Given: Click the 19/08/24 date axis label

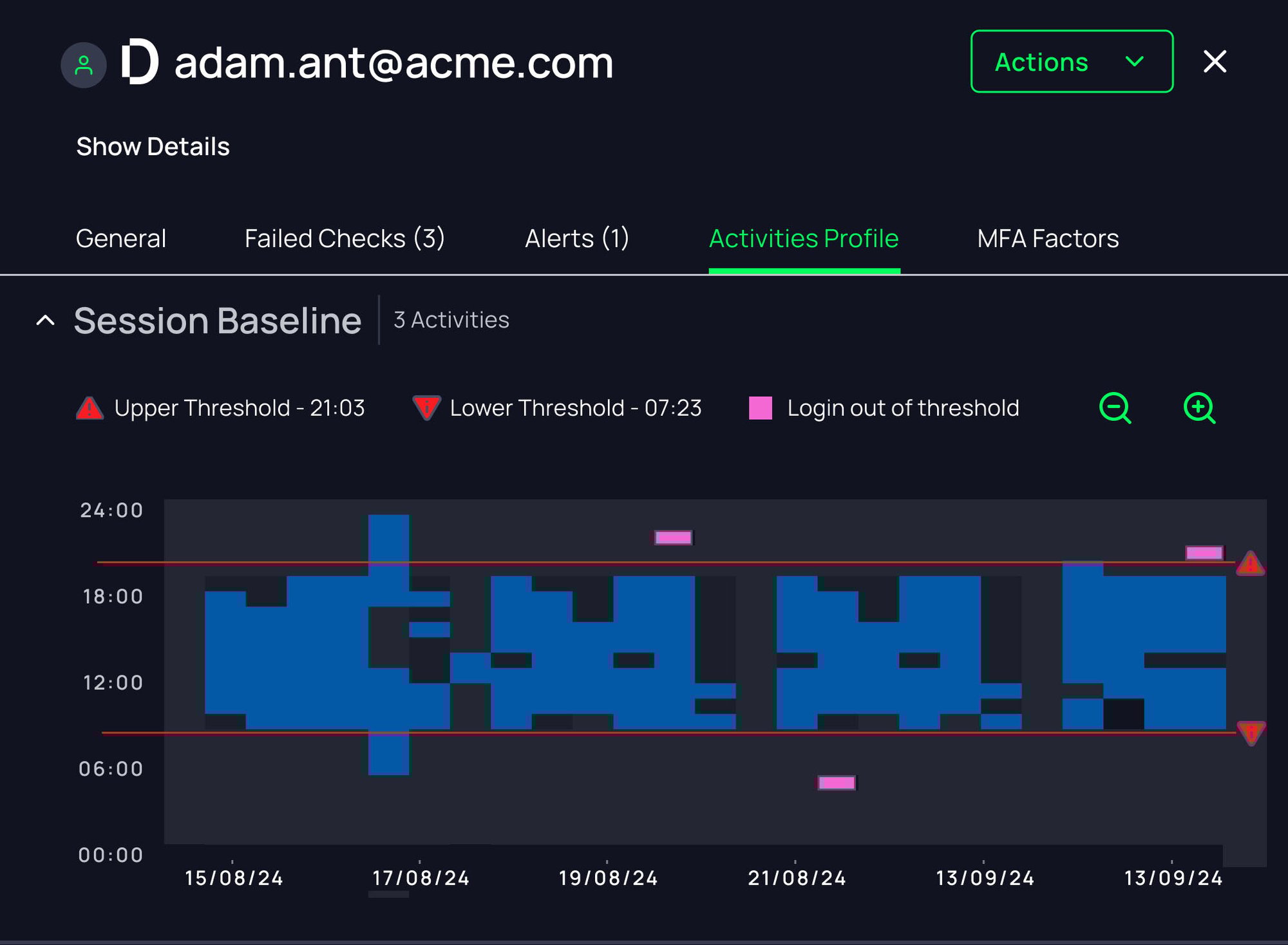Looking at the screenshot, I should click(x=608, y=878).
